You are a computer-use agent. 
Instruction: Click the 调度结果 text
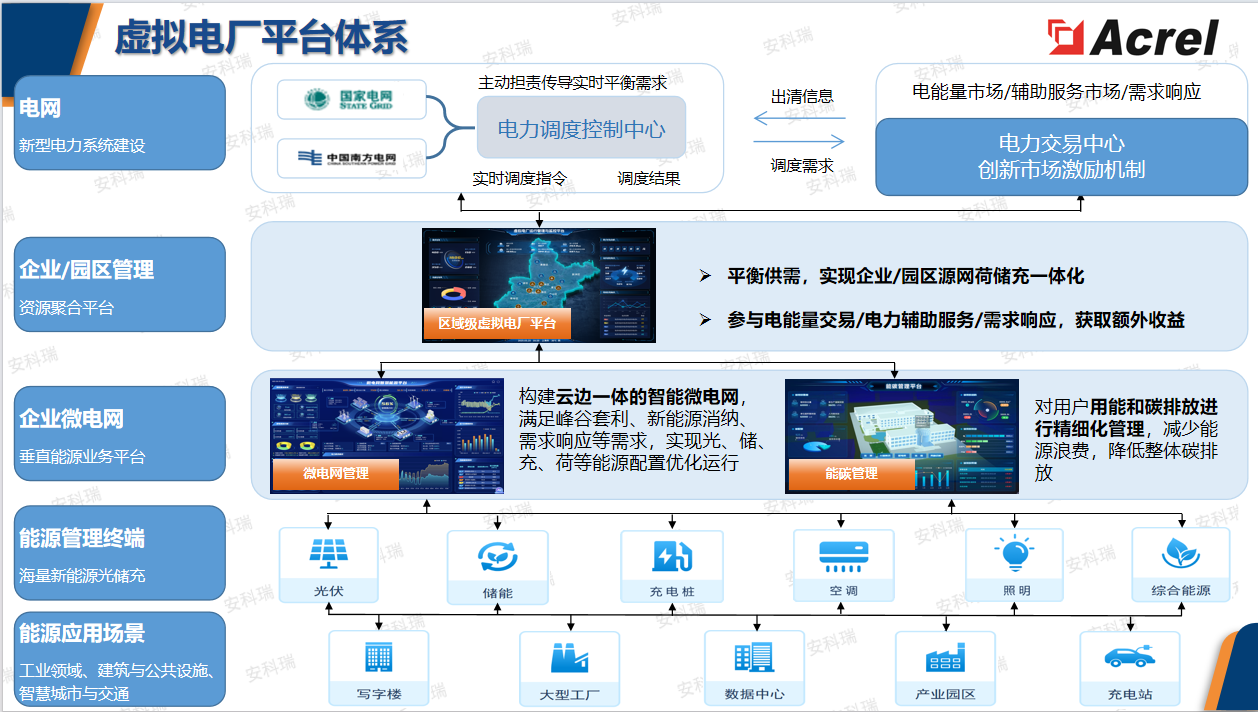click(x=649, y=179)
